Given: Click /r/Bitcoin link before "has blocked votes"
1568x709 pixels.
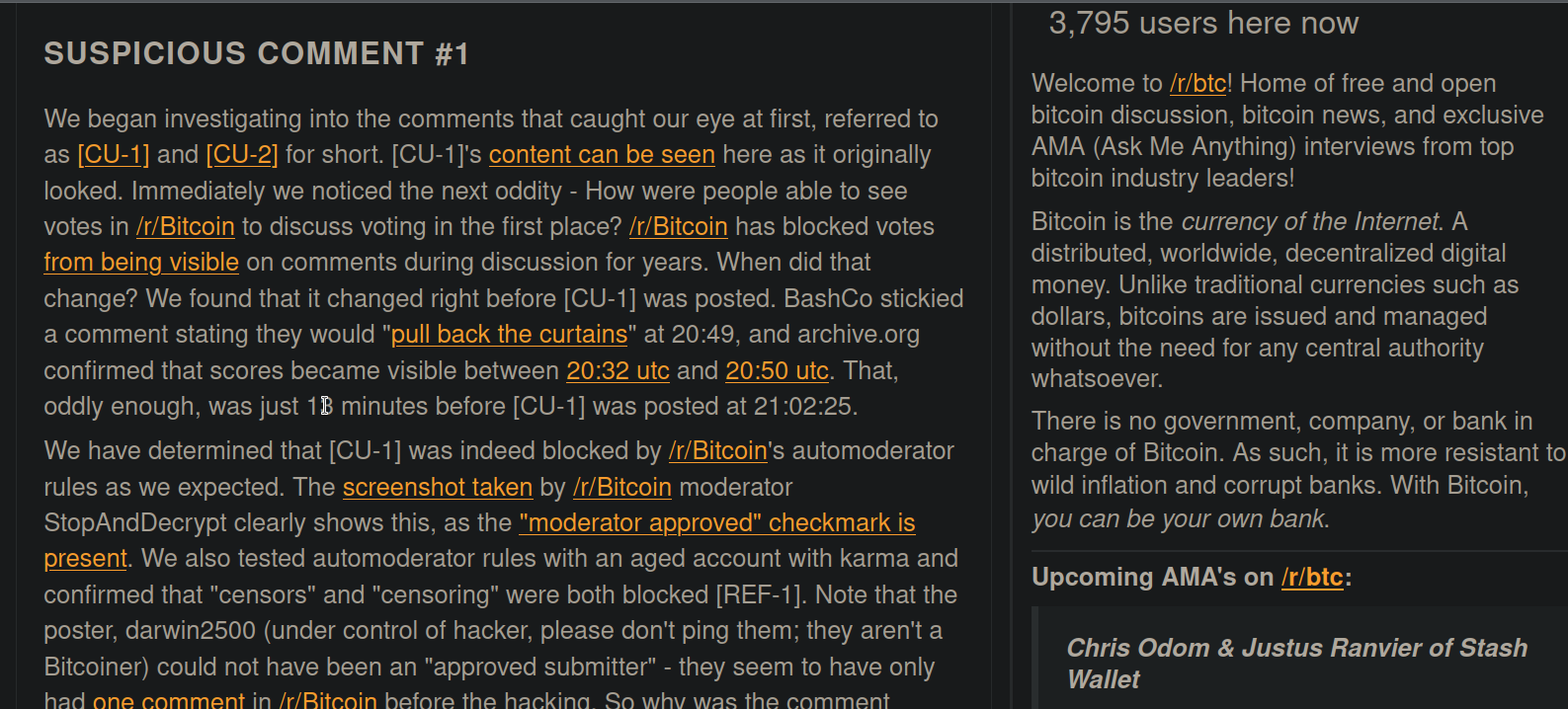Looking at the screenshot, I should tap(678, 227).
